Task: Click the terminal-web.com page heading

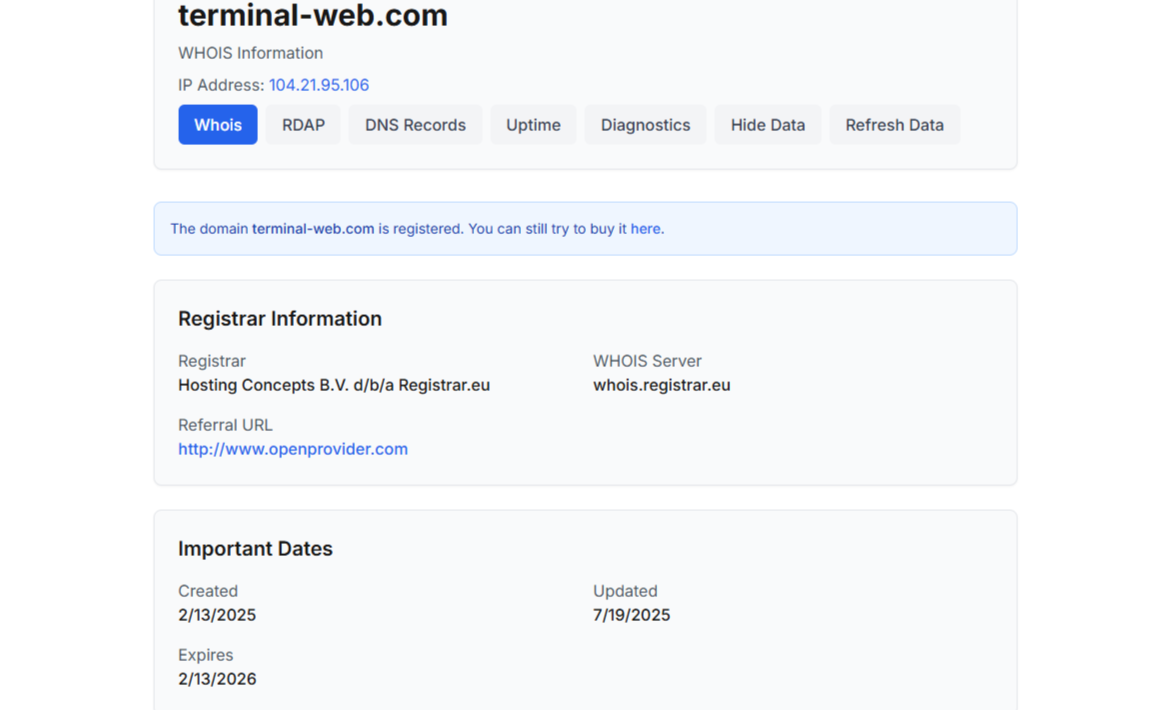Action: coord(312,16)
